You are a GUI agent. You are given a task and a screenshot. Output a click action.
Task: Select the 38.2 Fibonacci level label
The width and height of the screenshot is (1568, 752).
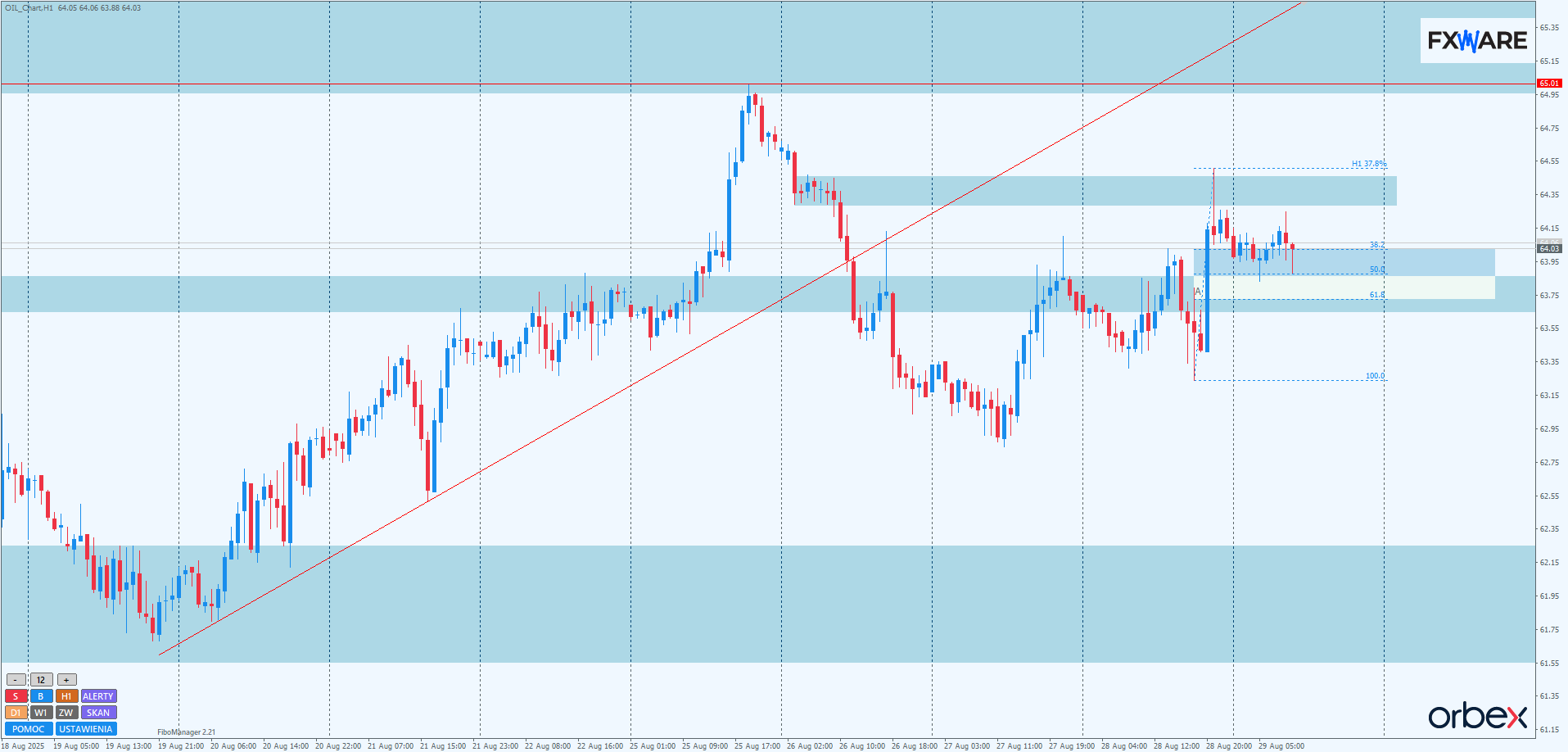click(x=1377, y=245)
